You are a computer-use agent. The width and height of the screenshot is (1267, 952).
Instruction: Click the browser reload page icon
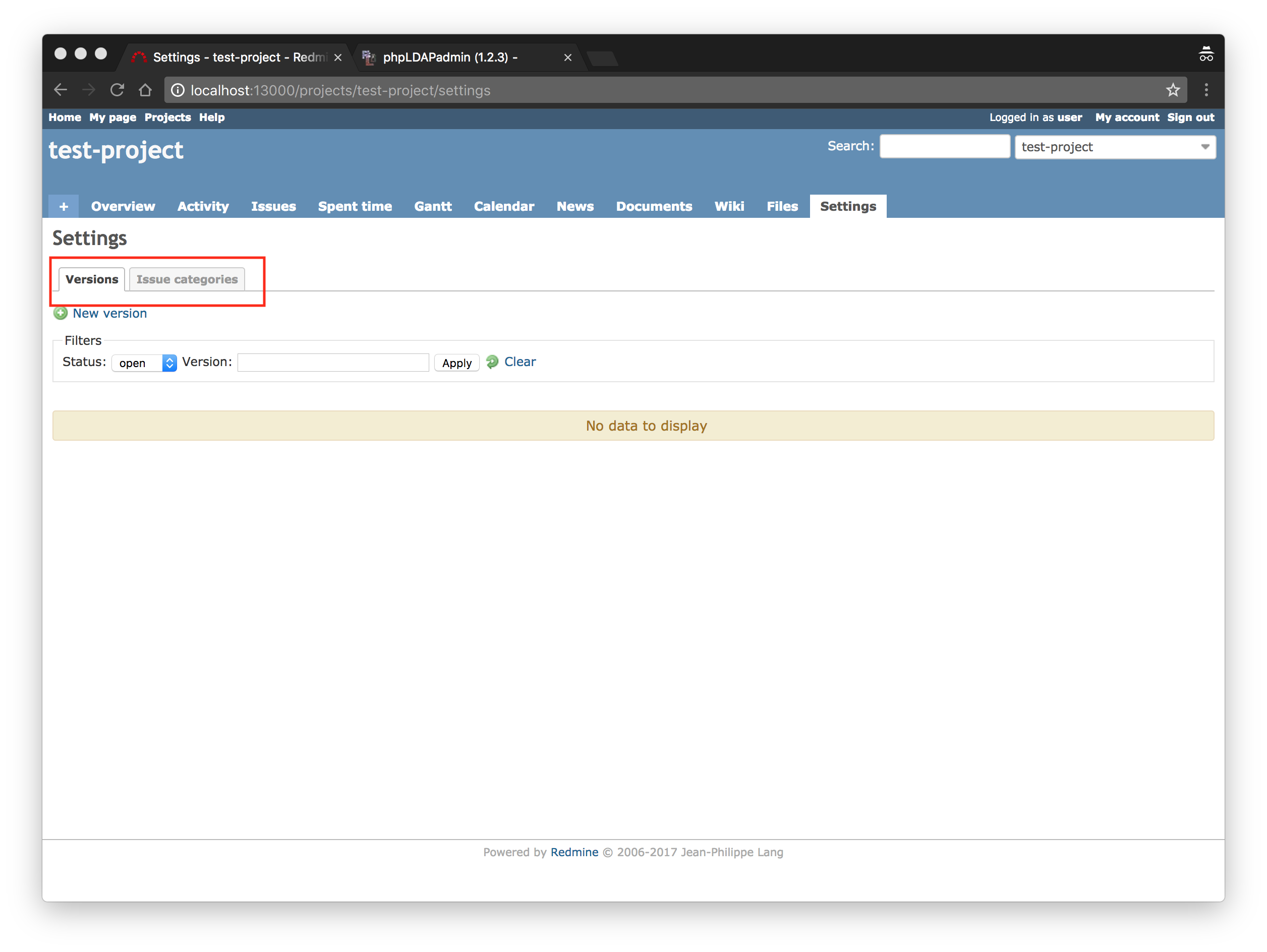pos(117,90)
